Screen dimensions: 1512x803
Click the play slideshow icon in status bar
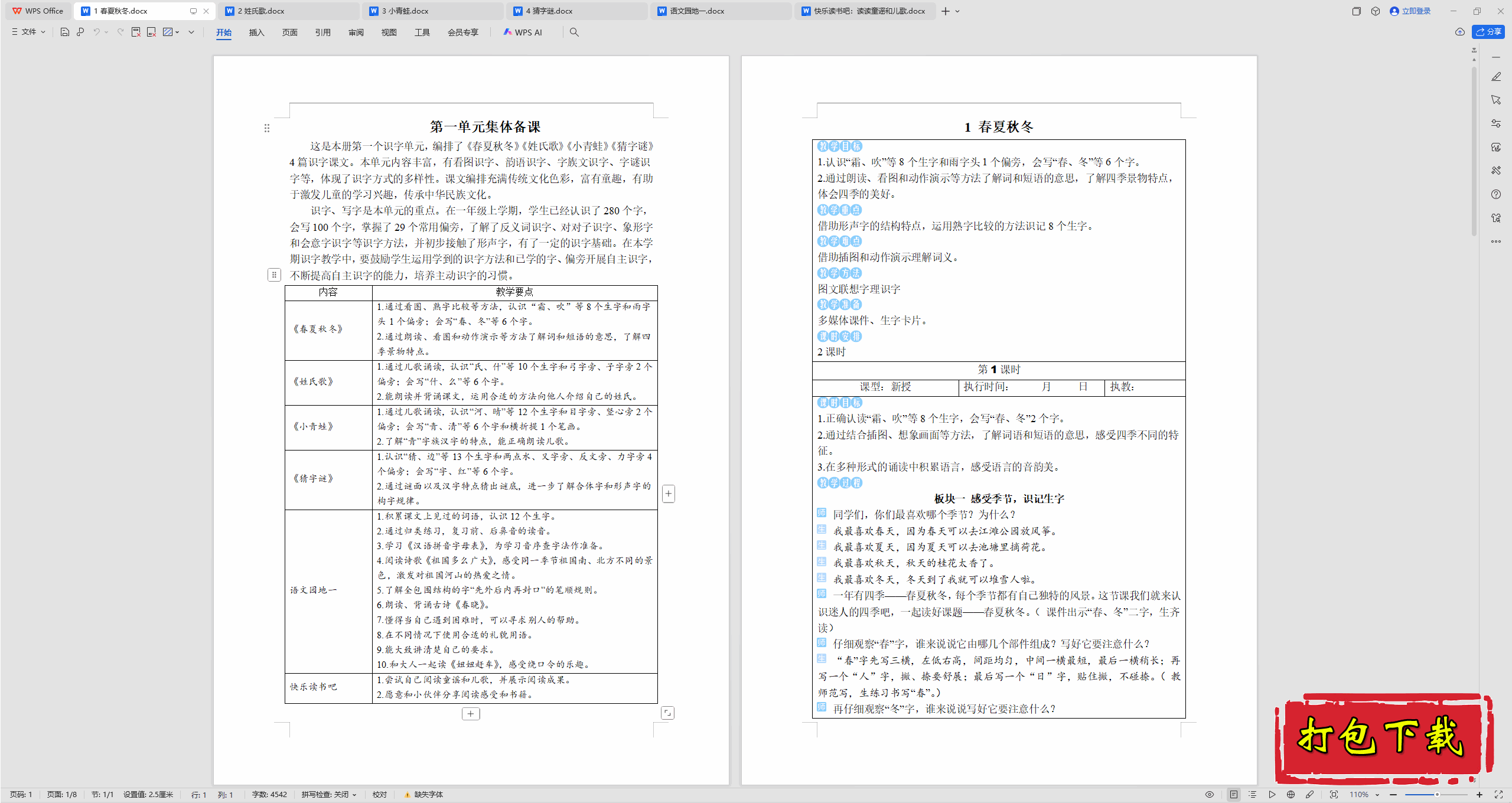tap(1272, 795)
